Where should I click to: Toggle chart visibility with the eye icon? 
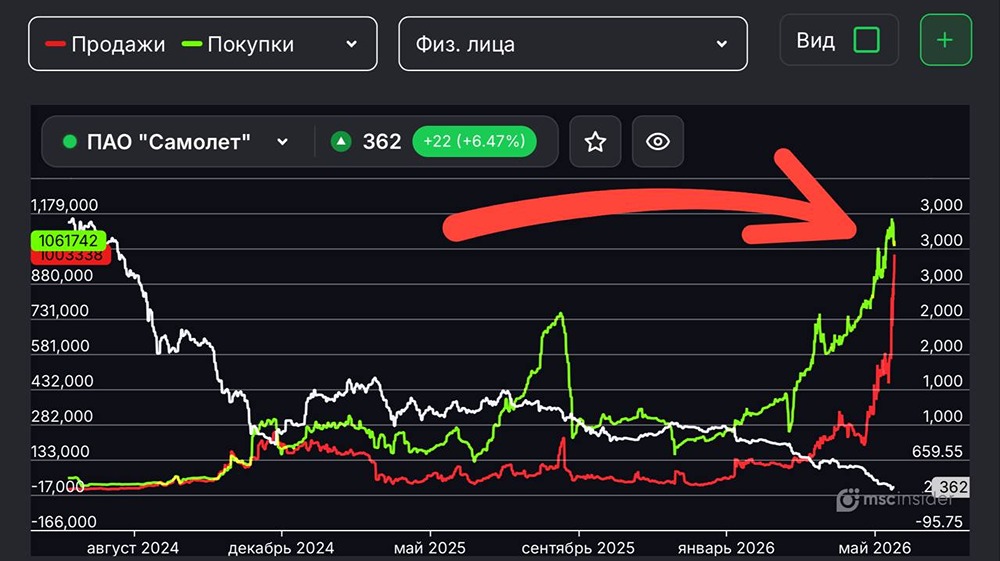(658, 142)
